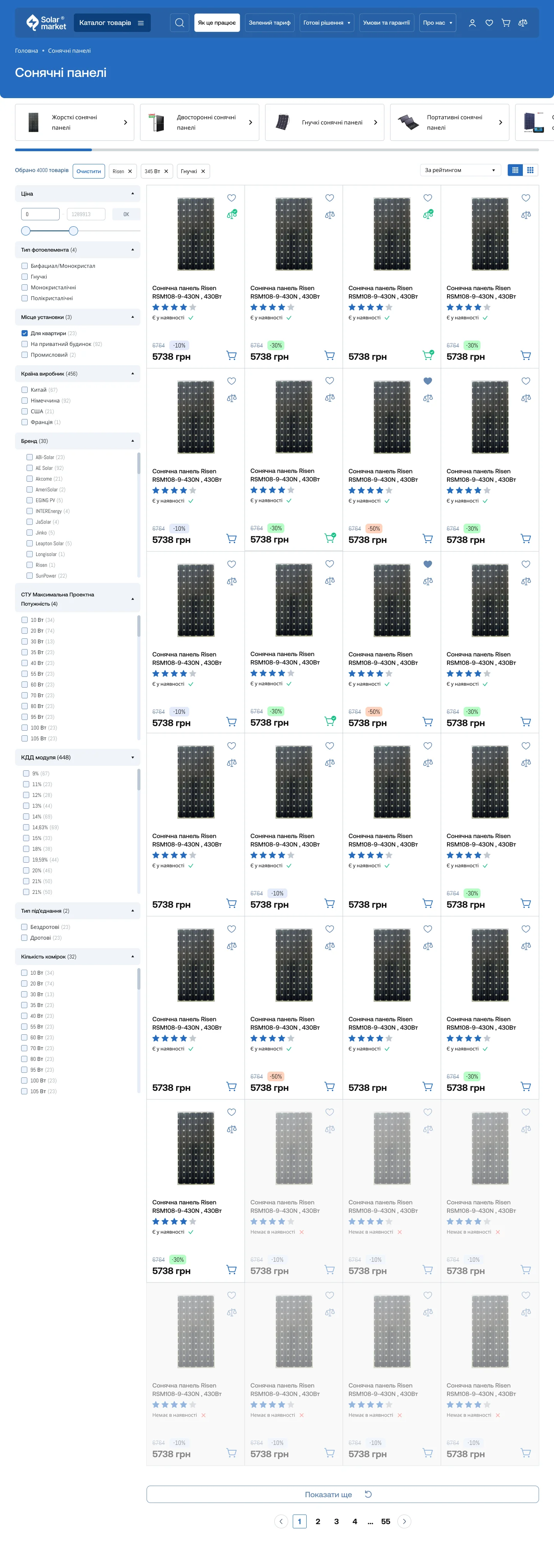The width and height of the screenshot is (554, 1568).
Task: Open the shopping cart in the header
Action: tap(506, 23)
